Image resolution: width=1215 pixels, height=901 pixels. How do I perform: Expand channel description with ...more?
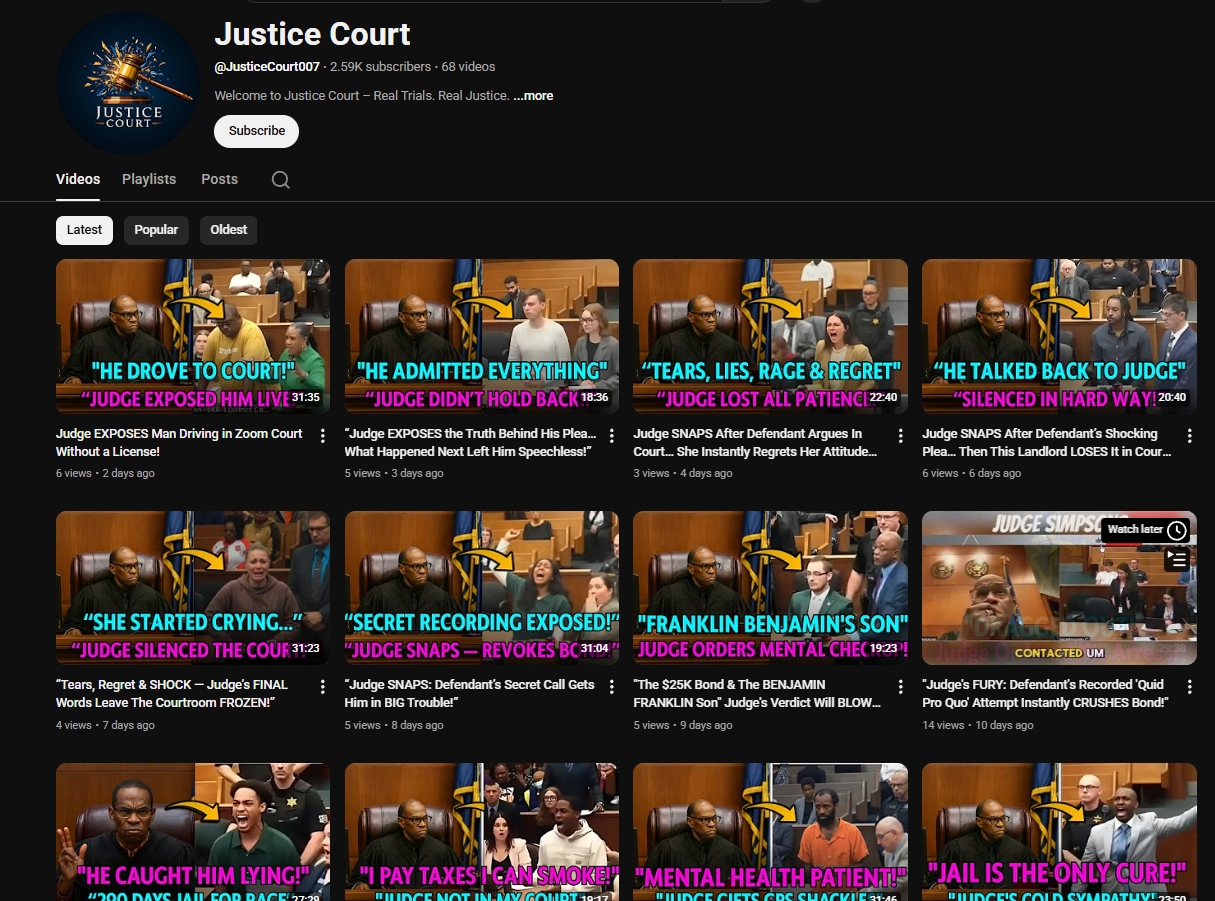click(533, 96)
